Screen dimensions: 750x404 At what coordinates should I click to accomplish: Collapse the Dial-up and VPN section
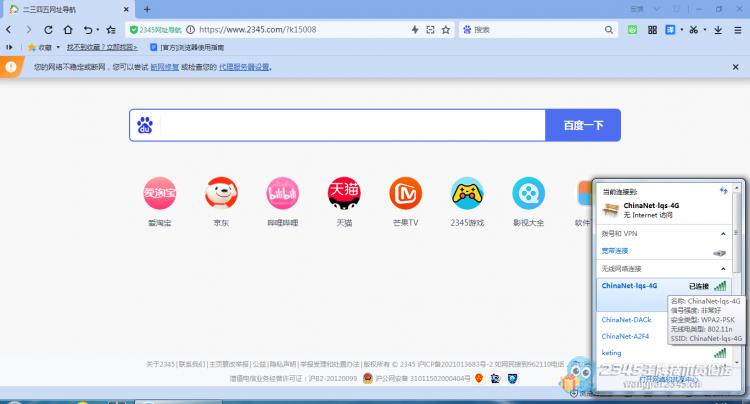click(x=723, y=234)
